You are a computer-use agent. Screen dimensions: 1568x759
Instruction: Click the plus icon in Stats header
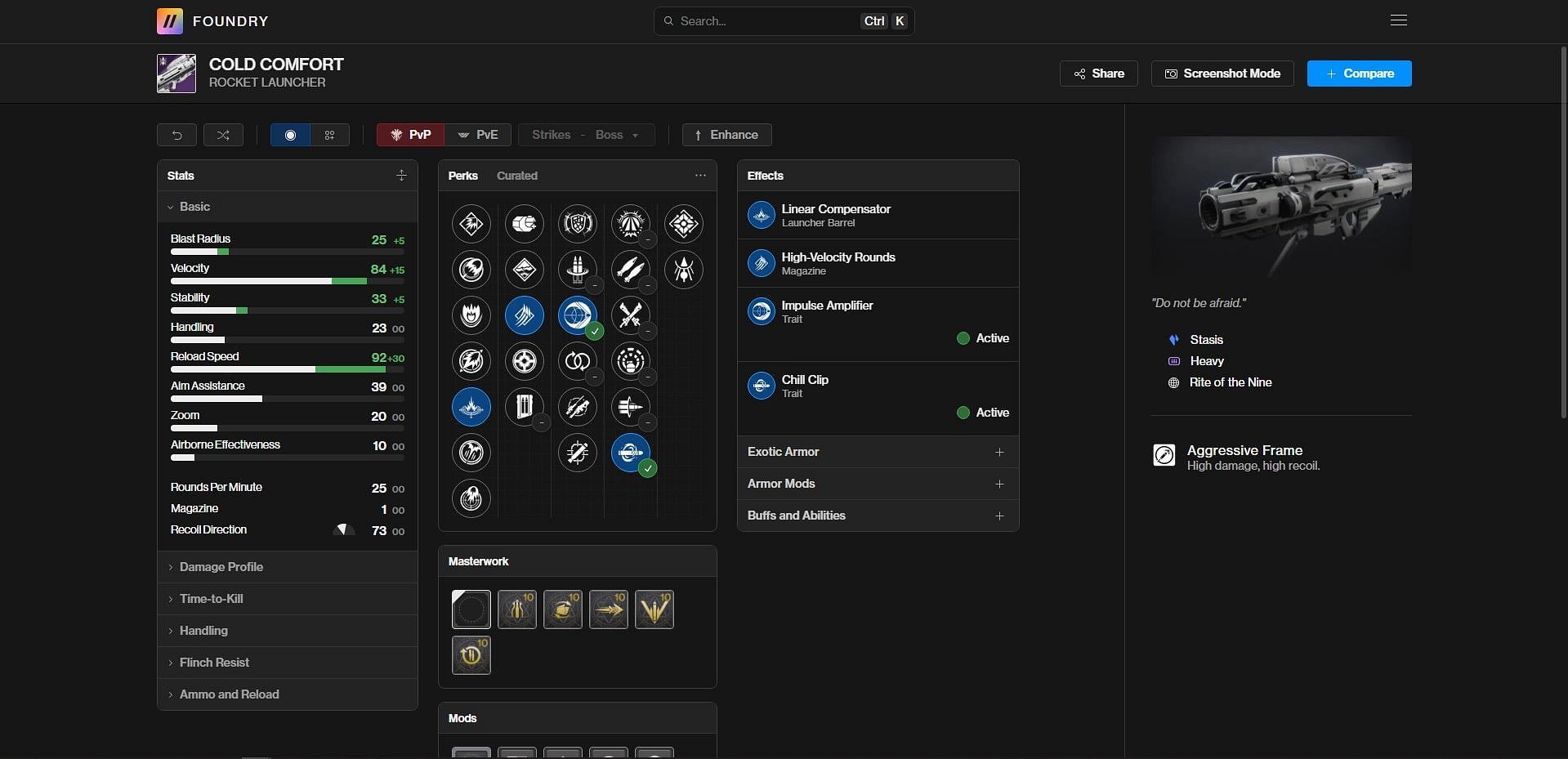[x=401, y=176]
